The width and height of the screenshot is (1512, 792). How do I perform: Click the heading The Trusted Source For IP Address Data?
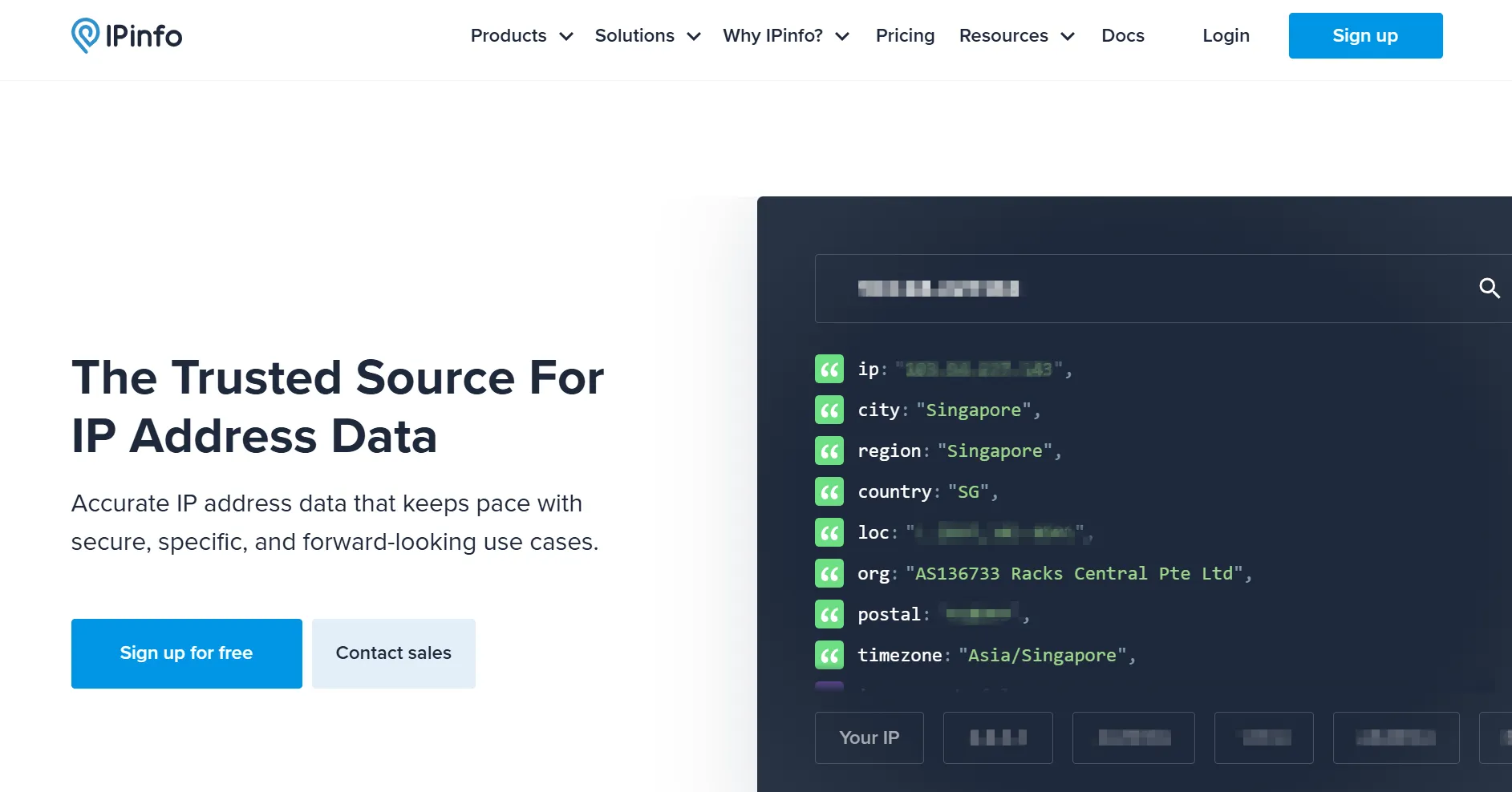[338, 406]
